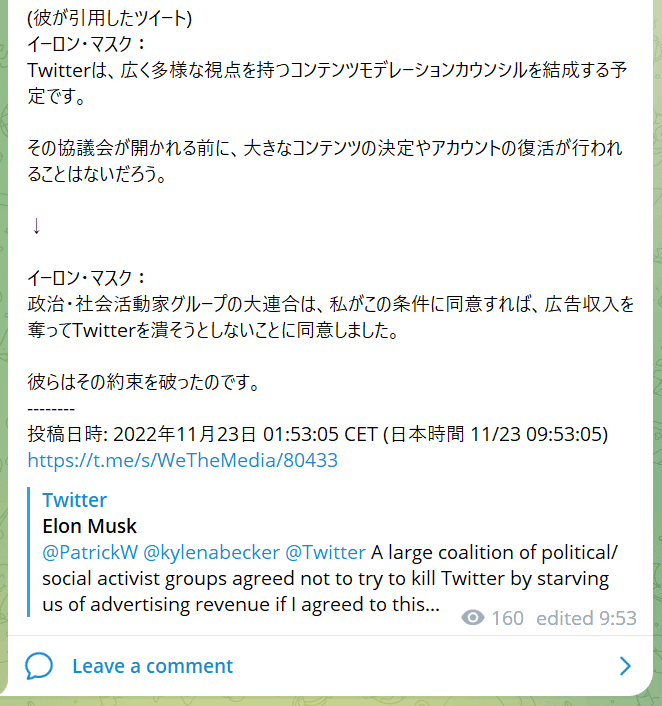Viewport: 662px width, 706px height.
Task: Click the paragraph starting with Twitterは
Action: pos(327,83)
